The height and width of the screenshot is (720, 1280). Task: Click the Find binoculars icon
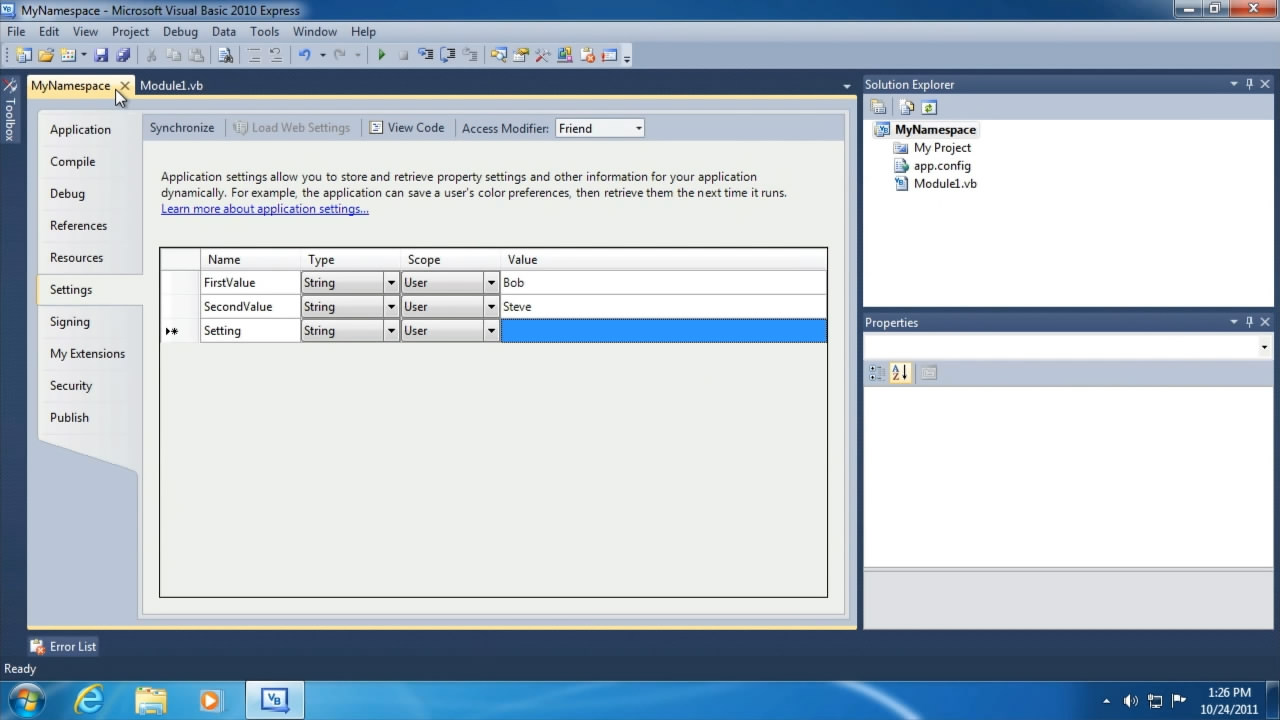pos(226,55)
